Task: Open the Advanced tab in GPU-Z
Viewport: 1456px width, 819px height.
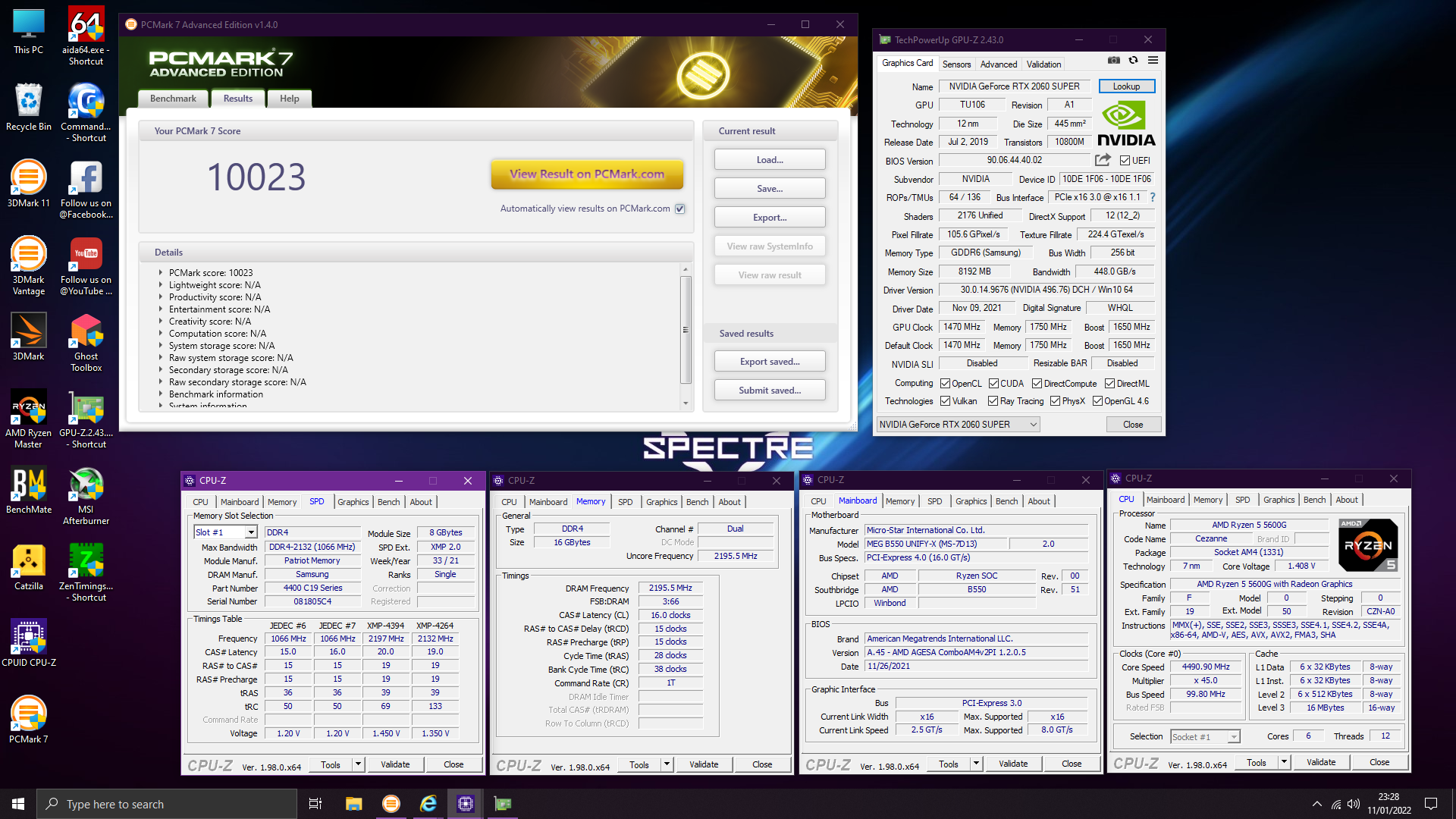Action: click(999, 64)
